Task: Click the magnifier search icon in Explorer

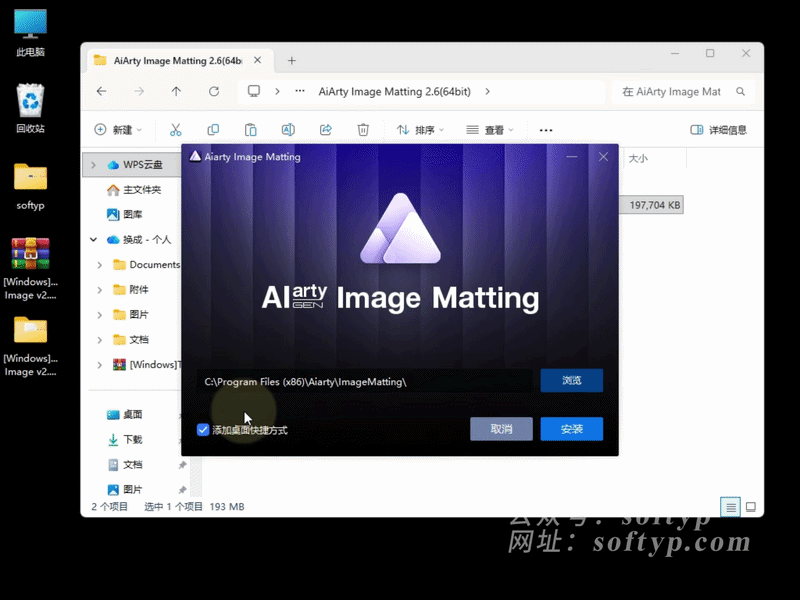Action: tap(740, 92)
